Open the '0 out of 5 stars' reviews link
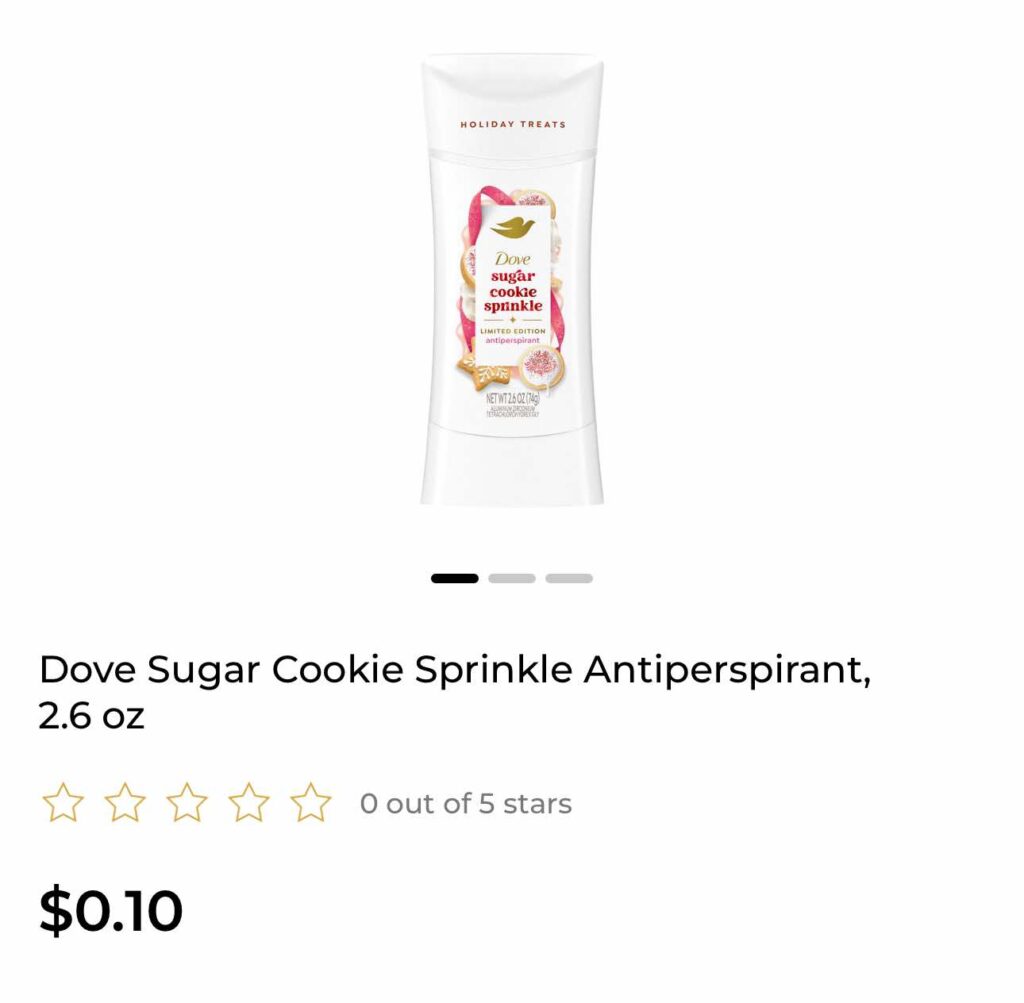The height and width of the screenshot is (1003, 1024). click(x=466, y=804)
